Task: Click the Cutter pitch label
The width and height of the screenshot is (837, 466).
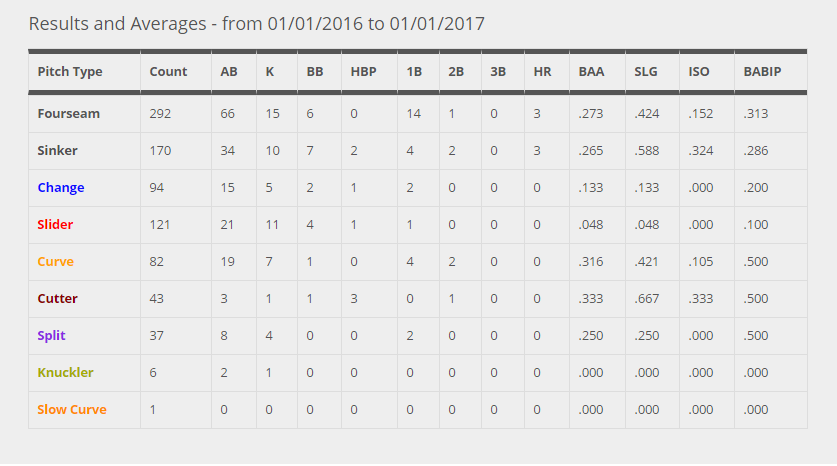Action: coord(58,298)
